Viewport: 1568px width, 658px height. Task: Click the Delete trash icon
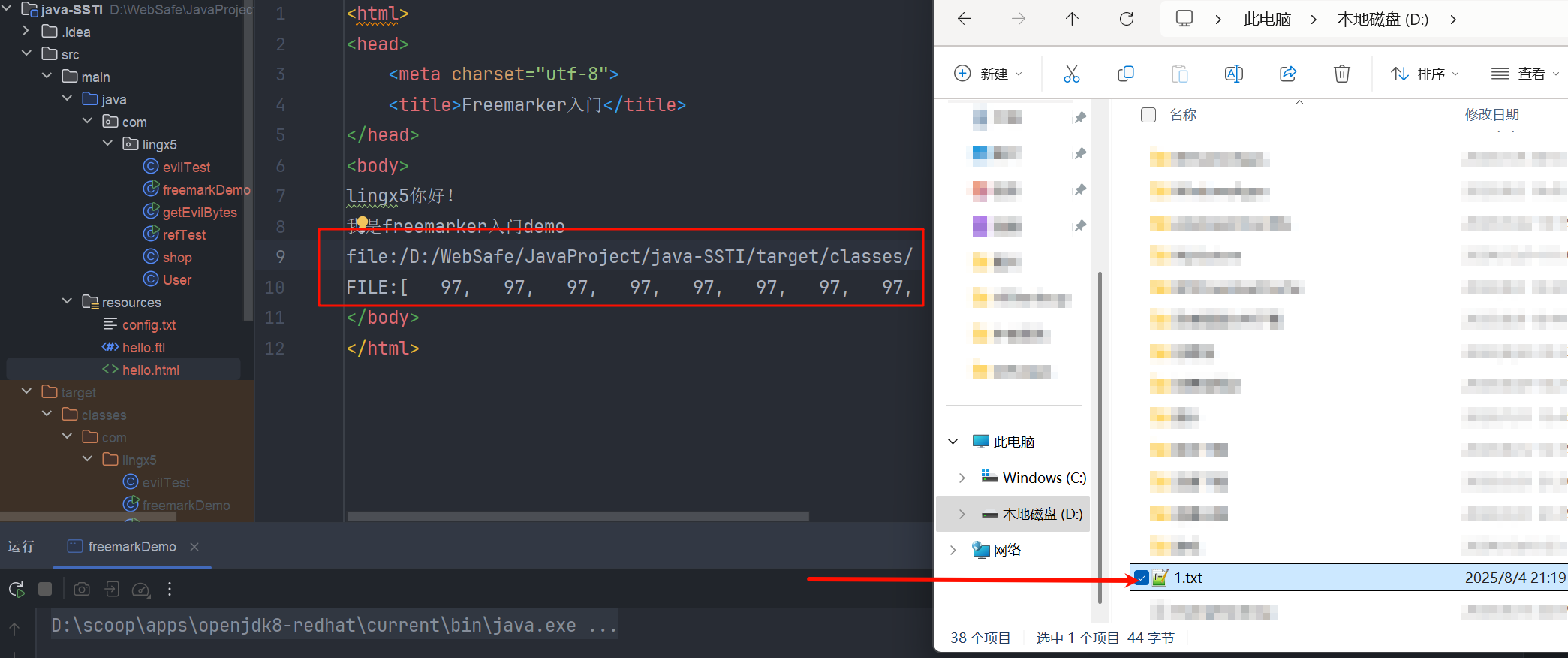[1342, 74]
